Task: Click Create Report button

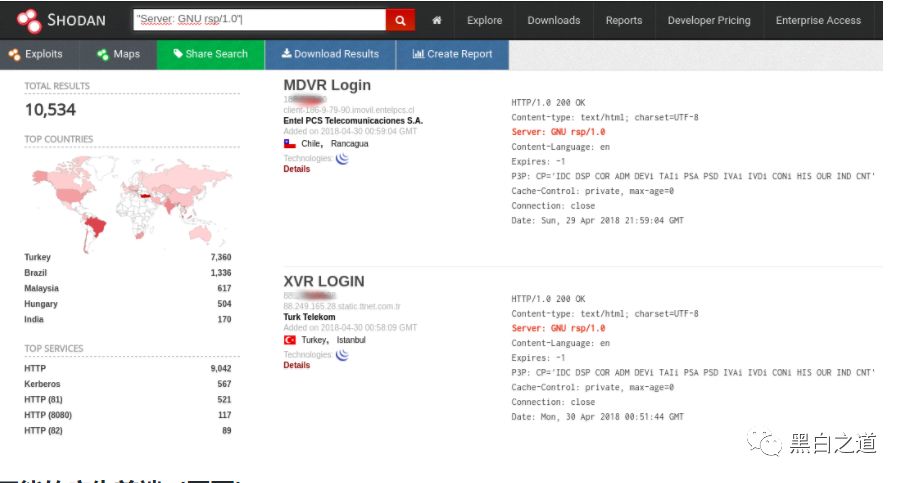Action: 452,54
